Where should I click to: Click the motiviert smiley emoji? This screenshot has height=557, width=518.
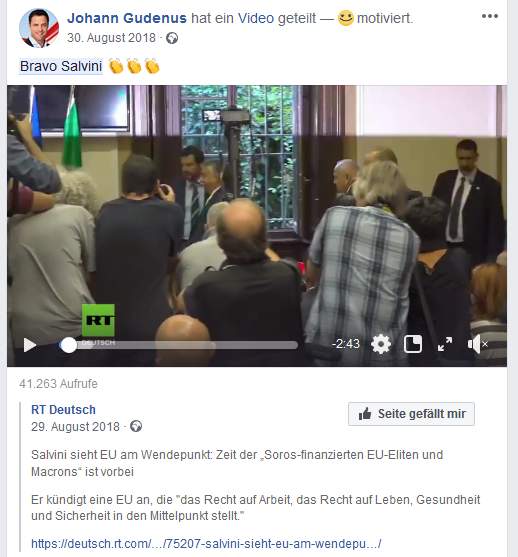(346, 18)
